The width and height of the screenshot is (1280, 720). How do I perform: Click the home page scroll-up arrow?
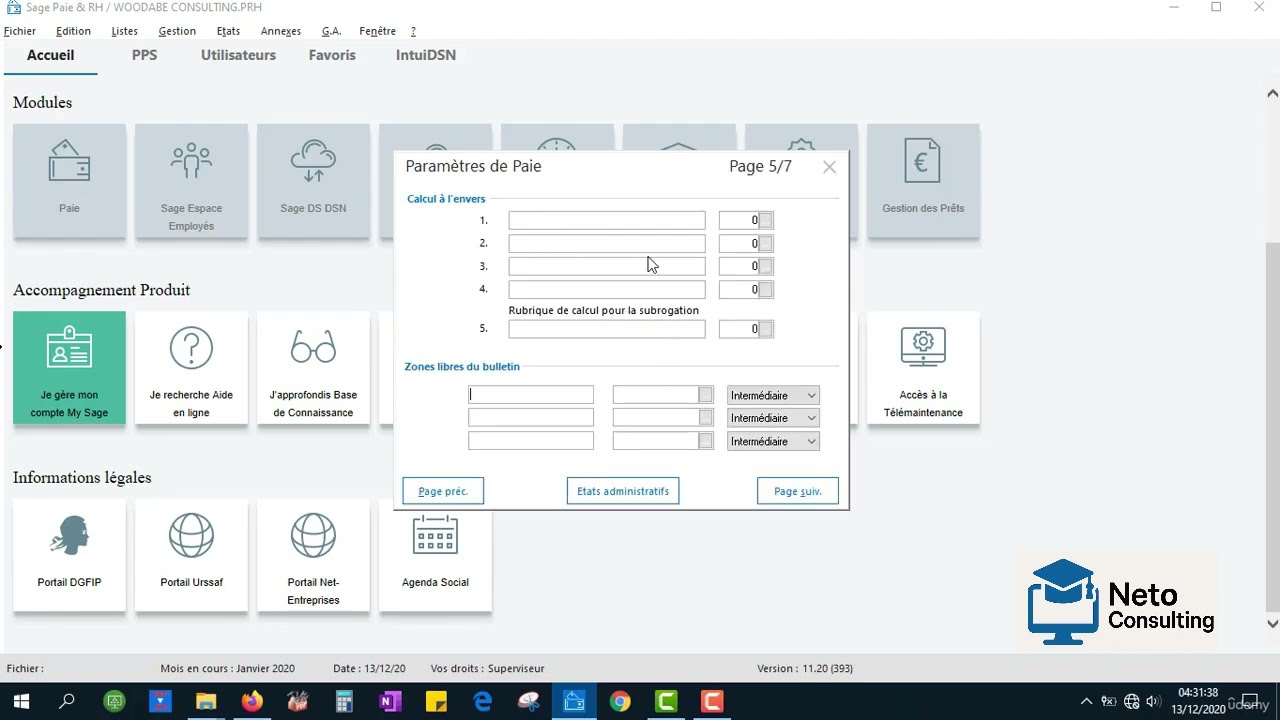(x=1272, y=93)
